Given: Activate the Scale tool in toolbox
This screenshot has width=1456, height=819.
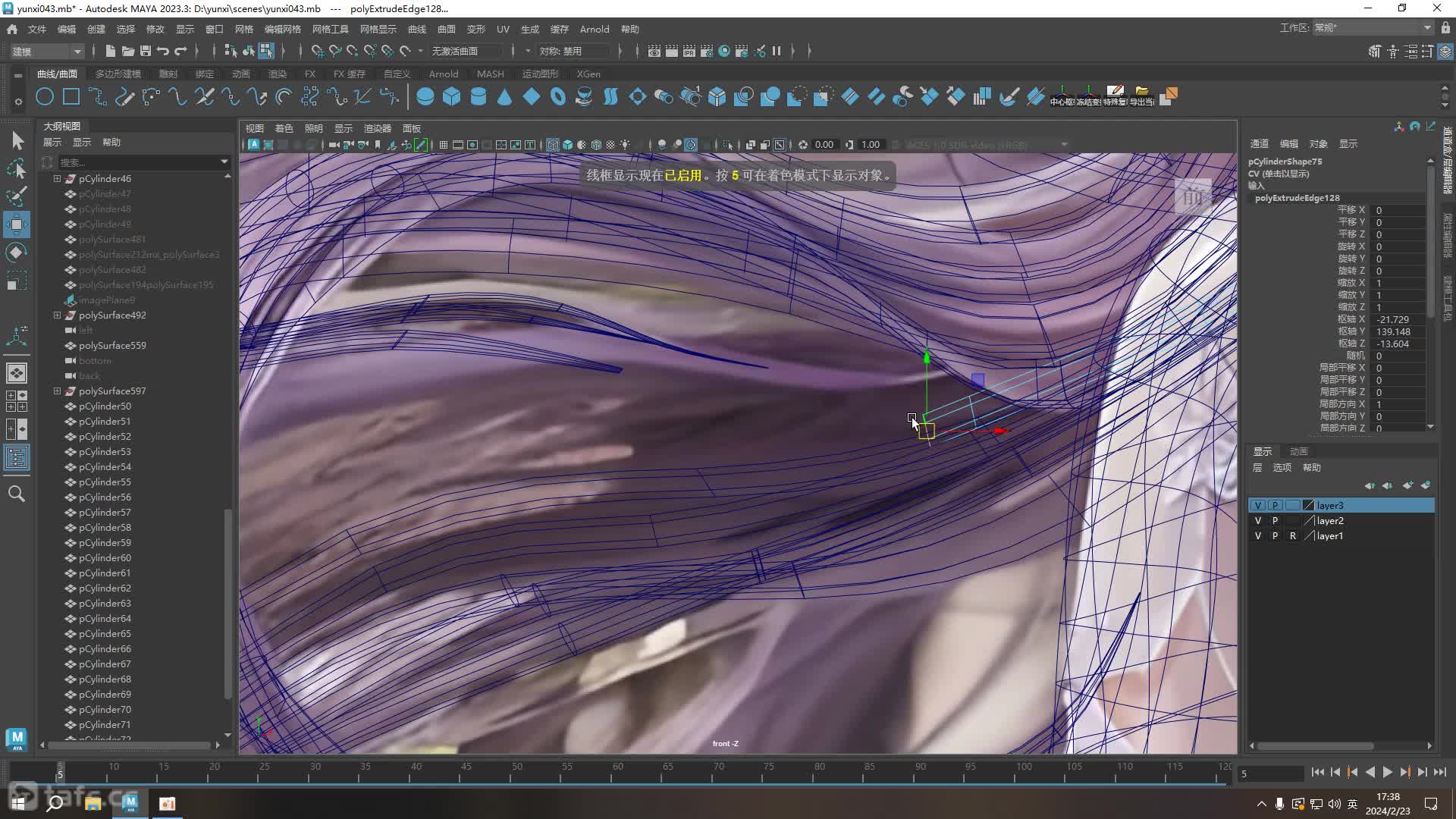Looking at the screenshot, I should (x=17, y=280).
